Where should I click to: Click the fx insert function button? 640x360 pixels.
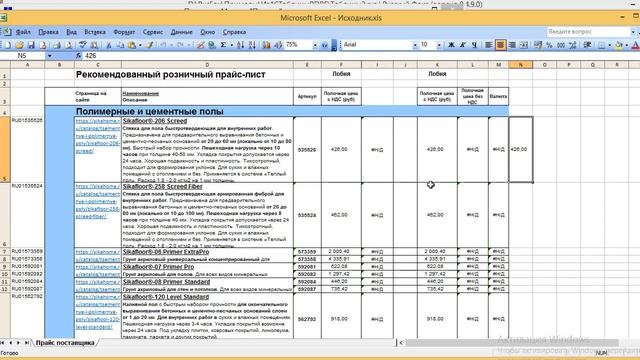[78, 56]
